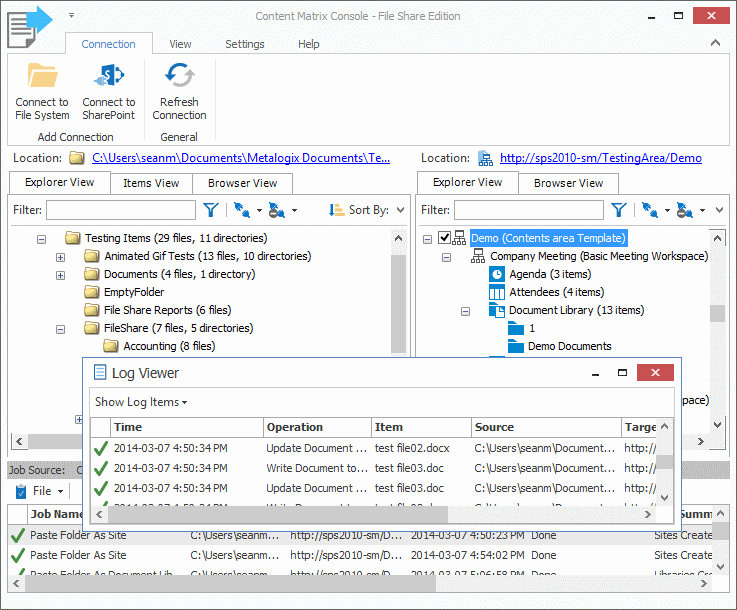Image resolution: width=737 pixels, height=610 pixels.
Task: Click the folder icon named 1
Action: coord(516,328)
